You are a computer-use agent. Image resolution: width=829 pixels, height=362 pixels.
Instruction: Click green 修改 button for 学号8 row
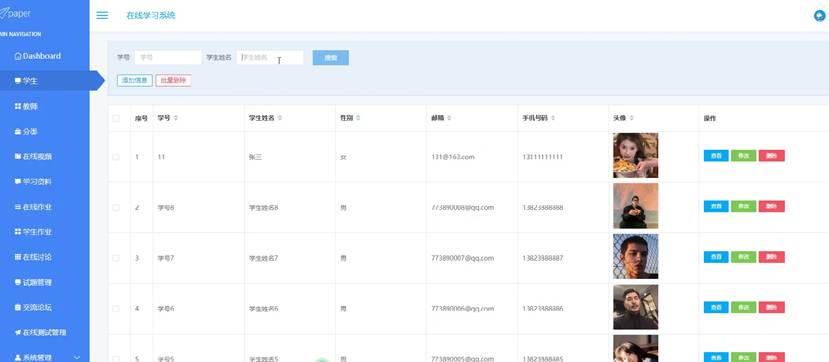point(743,207)
